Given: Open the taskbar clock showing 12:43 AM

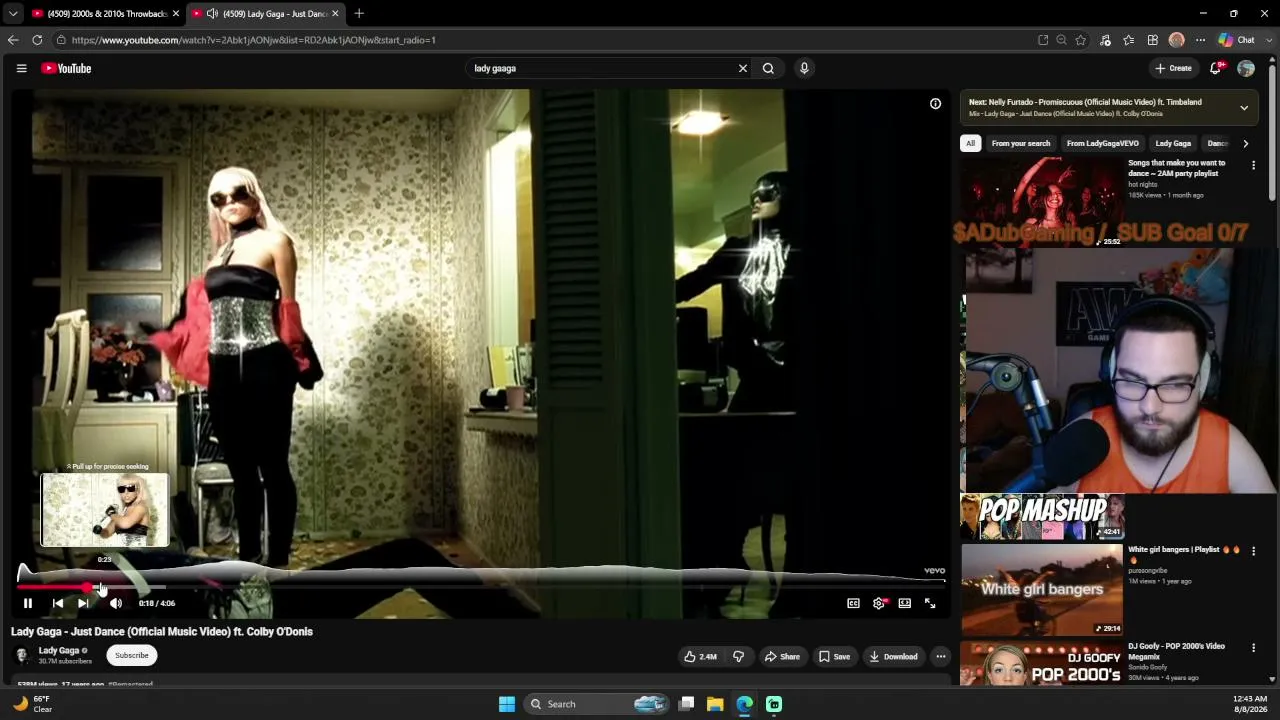Looking at the screenshot, I should pyautogui.click(x=1250, y=704).
